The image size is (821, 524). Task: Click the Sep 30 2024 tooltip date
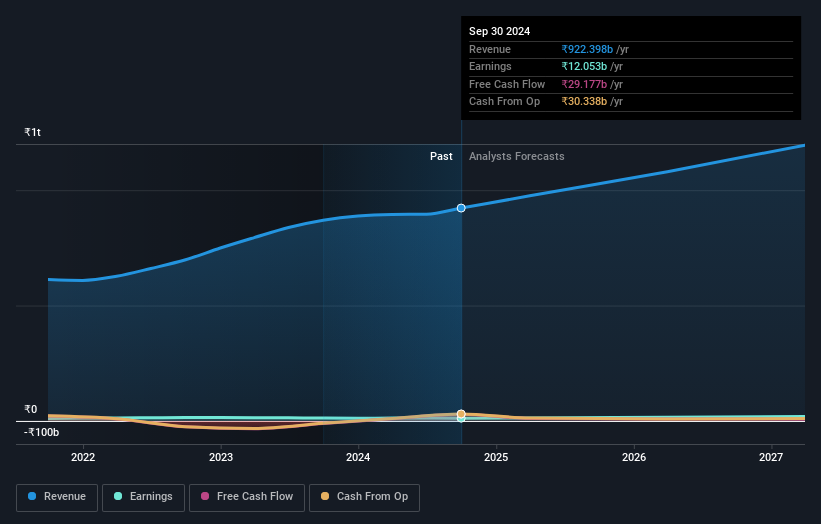tap(500, 31)
